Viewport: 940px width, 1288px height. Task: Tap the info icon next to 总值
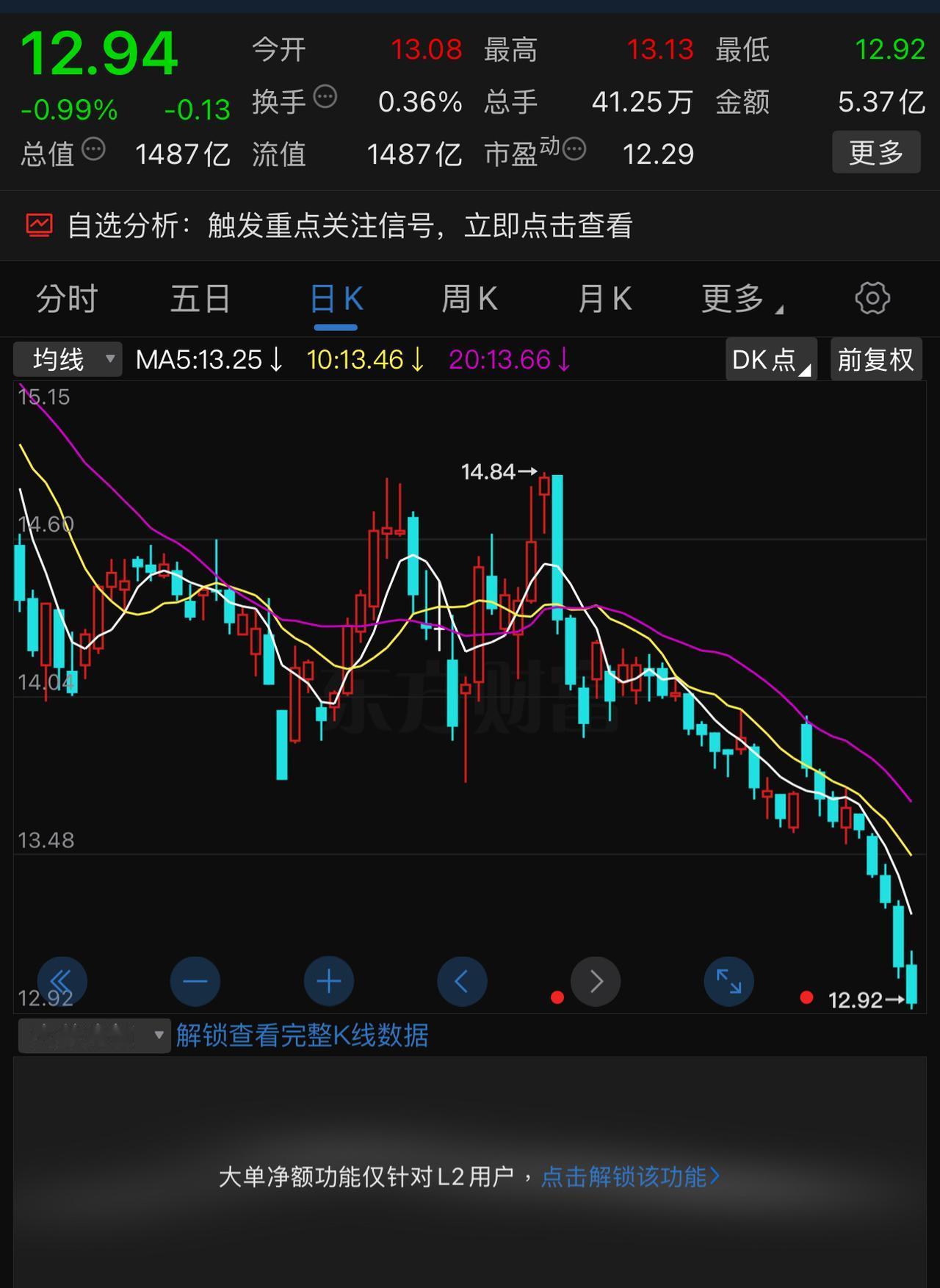[x=93, y=149]
